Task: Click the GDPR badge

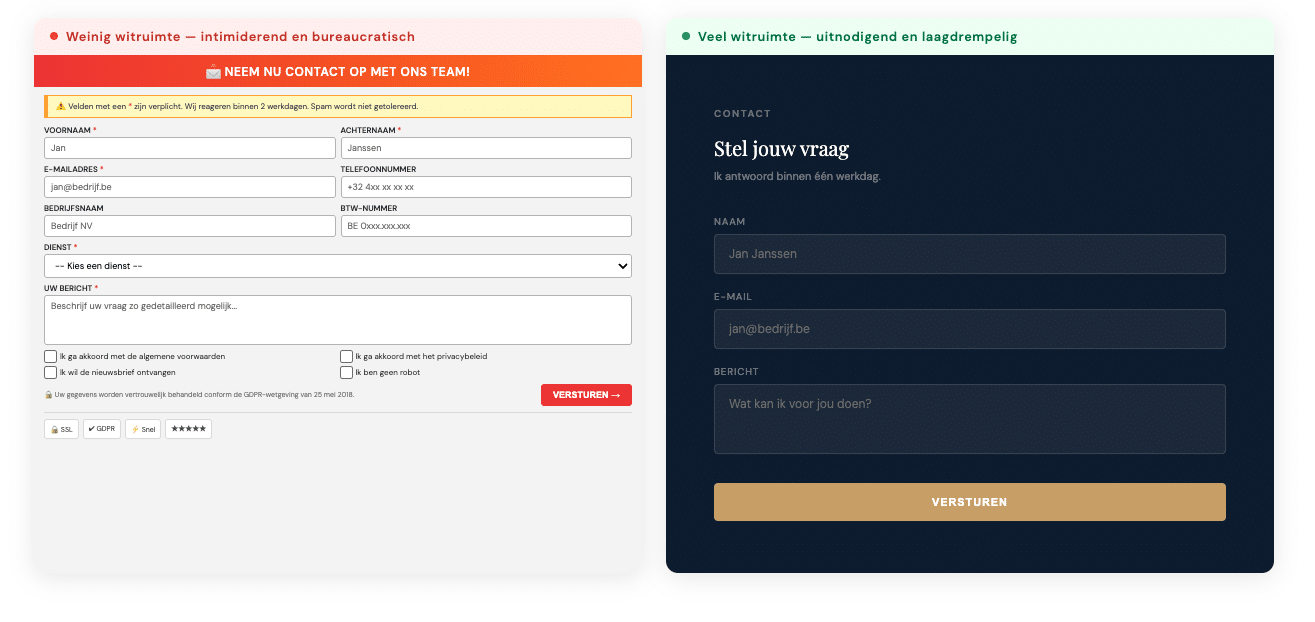Action: tap(101, 429)
